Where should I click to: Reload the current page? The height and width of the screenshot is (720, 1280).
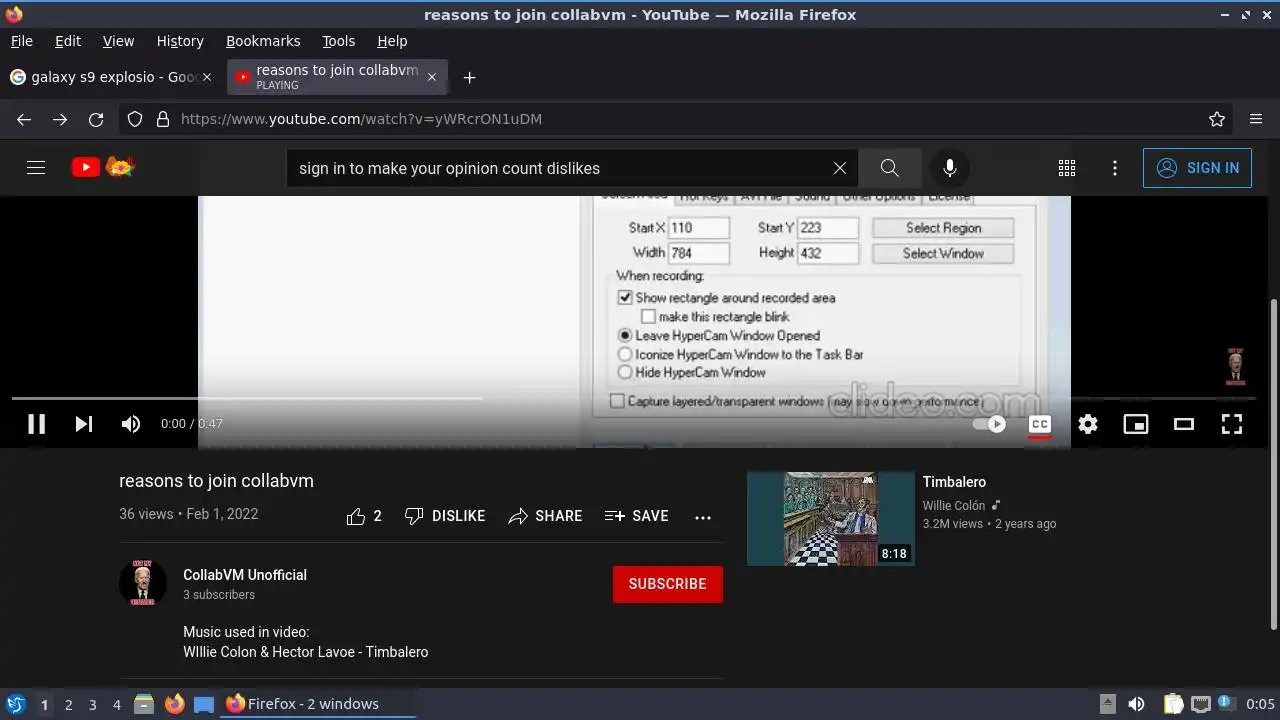96,119
